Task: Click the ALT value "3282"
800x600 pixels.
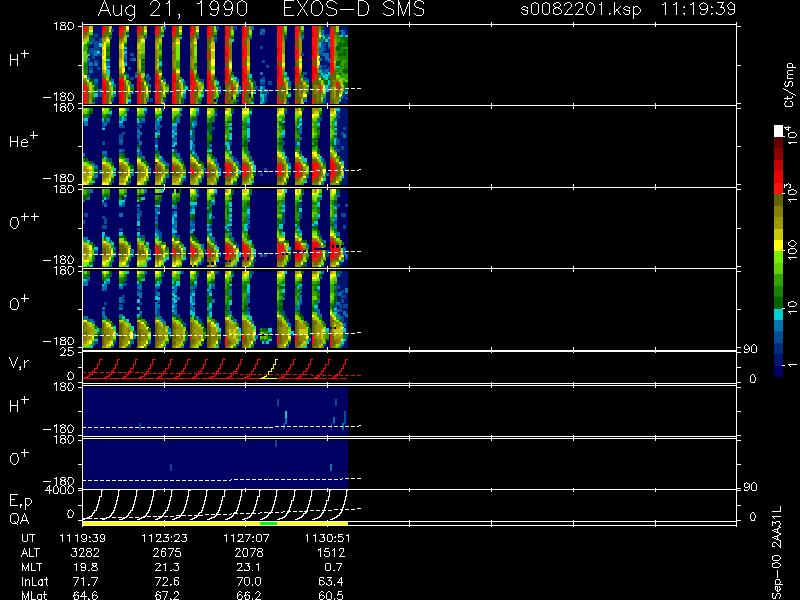Action: click(x=85, y=553)
